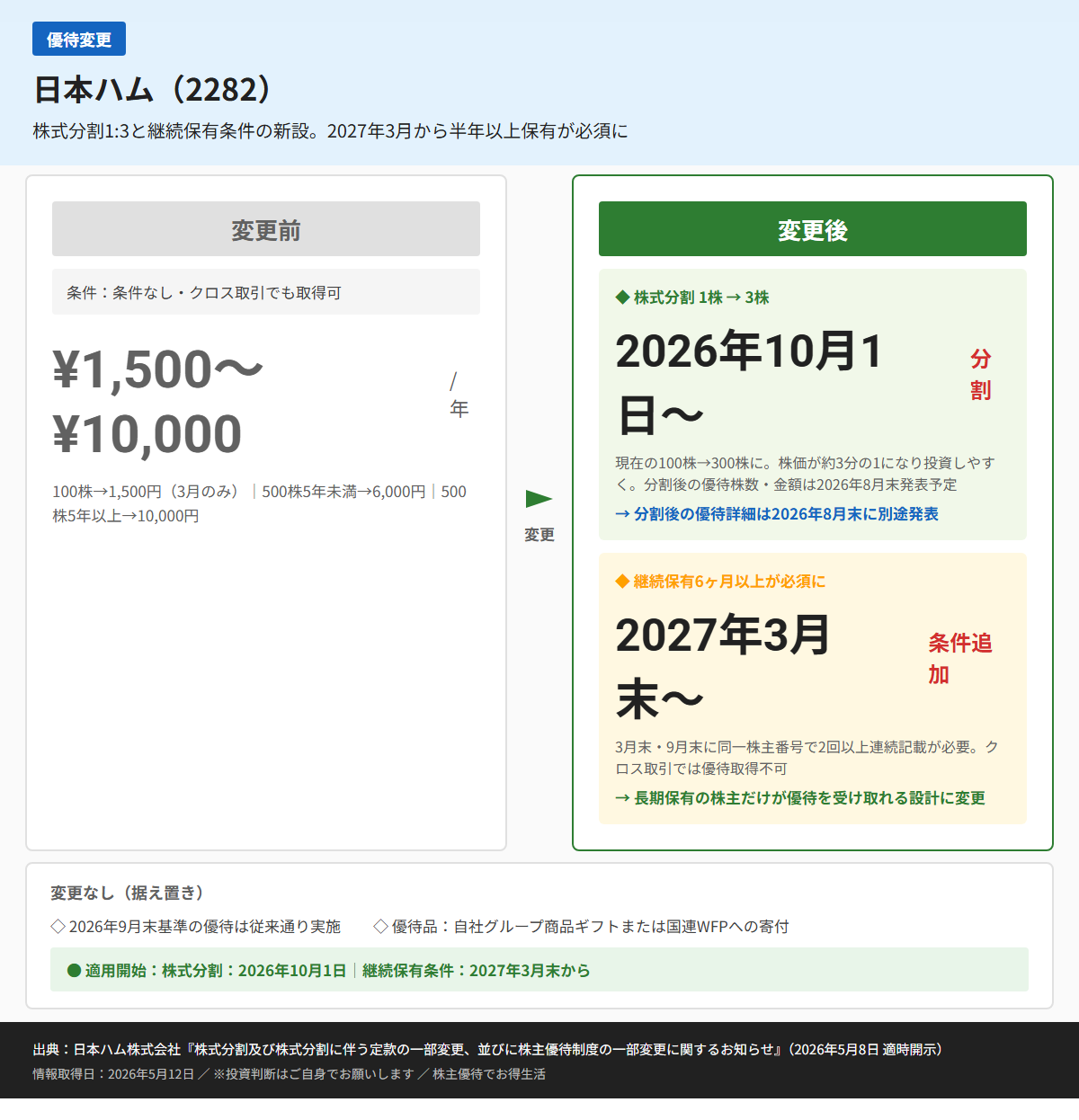
Task: Open the 長期保有の株主だけが優待を受け取れる設計に変更 link
Action: 800,798
